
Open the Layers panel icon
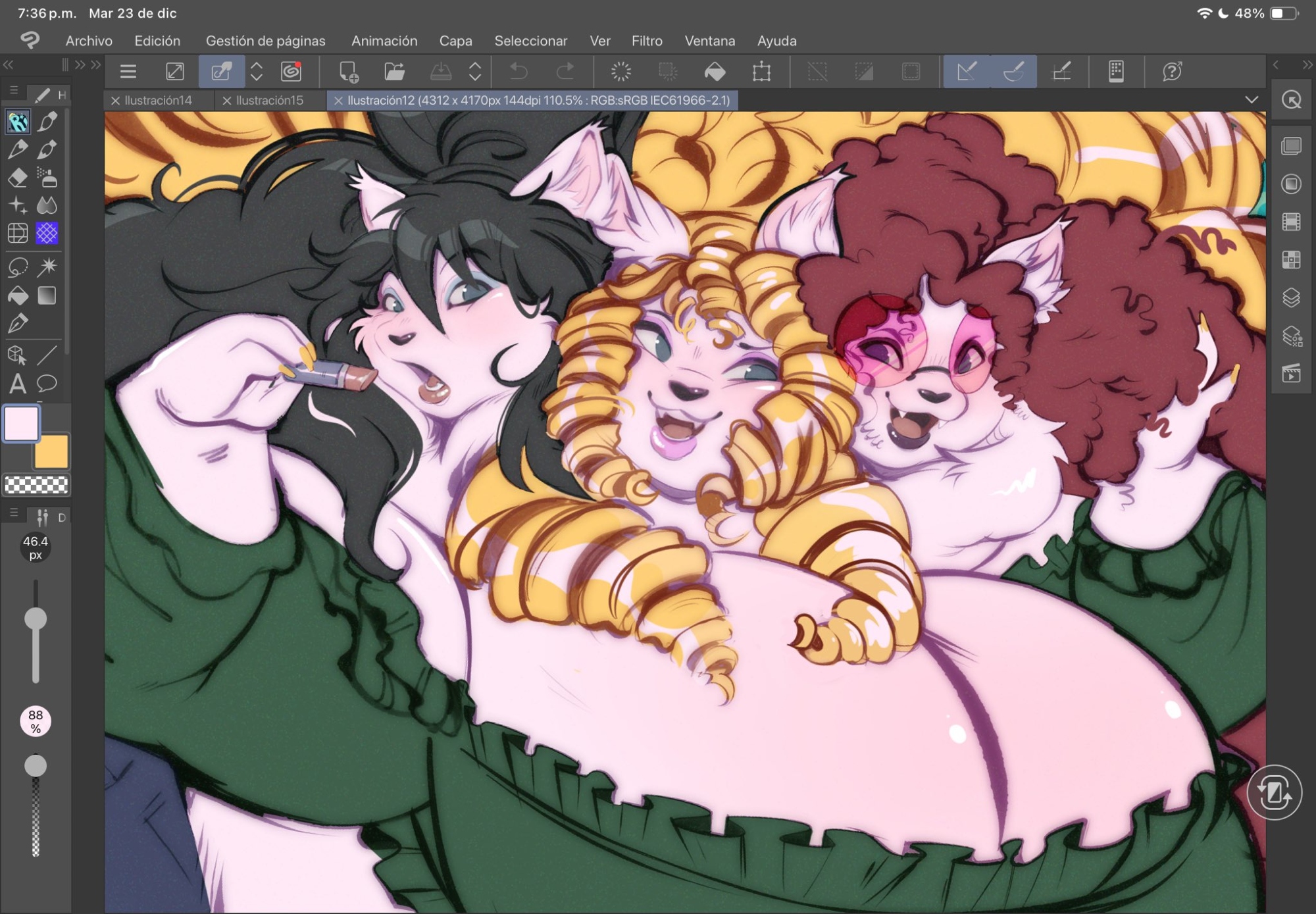click(1291, 298)
